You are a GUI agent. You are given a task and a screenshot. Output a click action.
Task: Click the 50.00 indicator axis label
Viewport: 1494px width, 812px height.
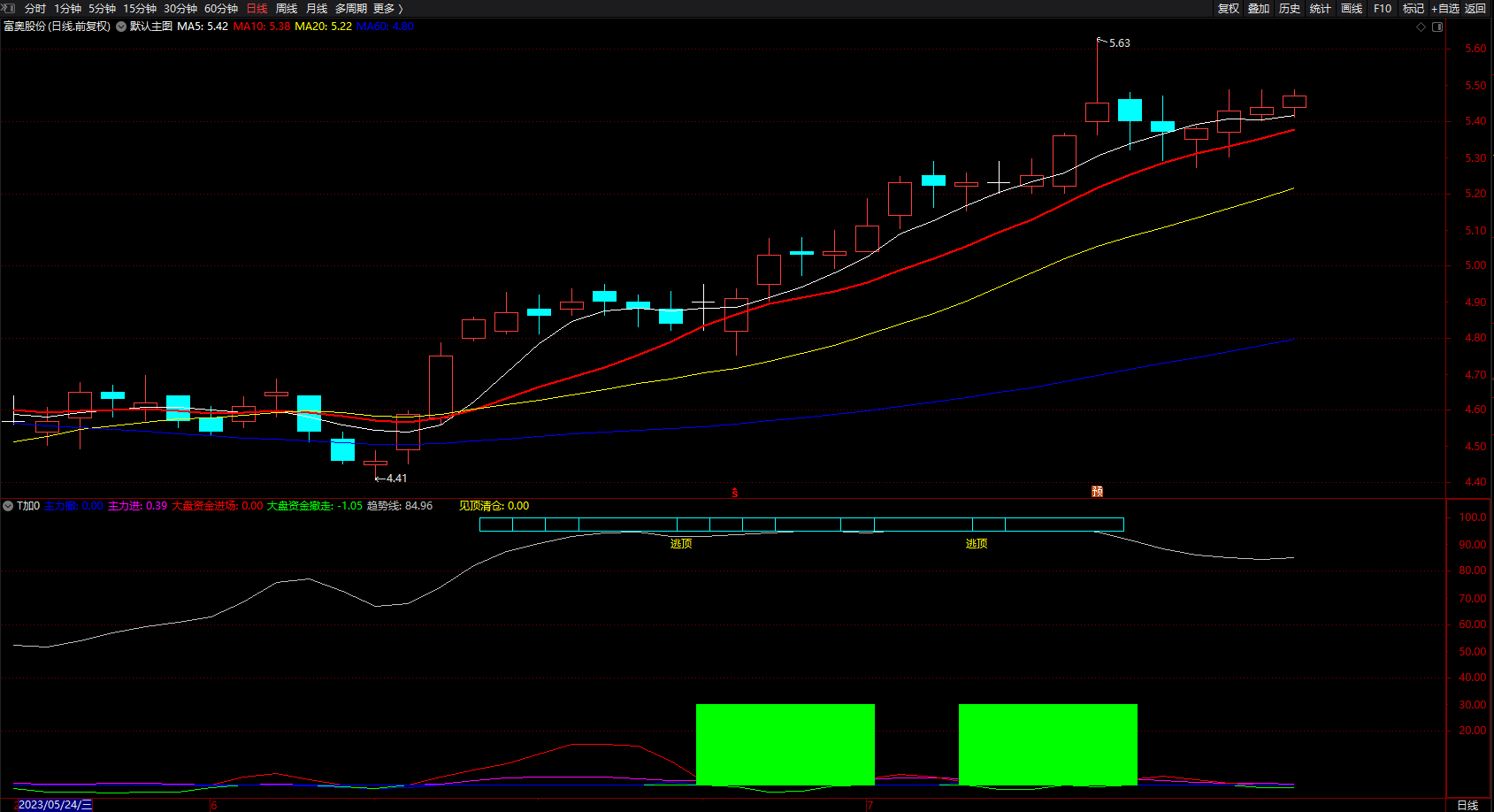pos(1473,652)
